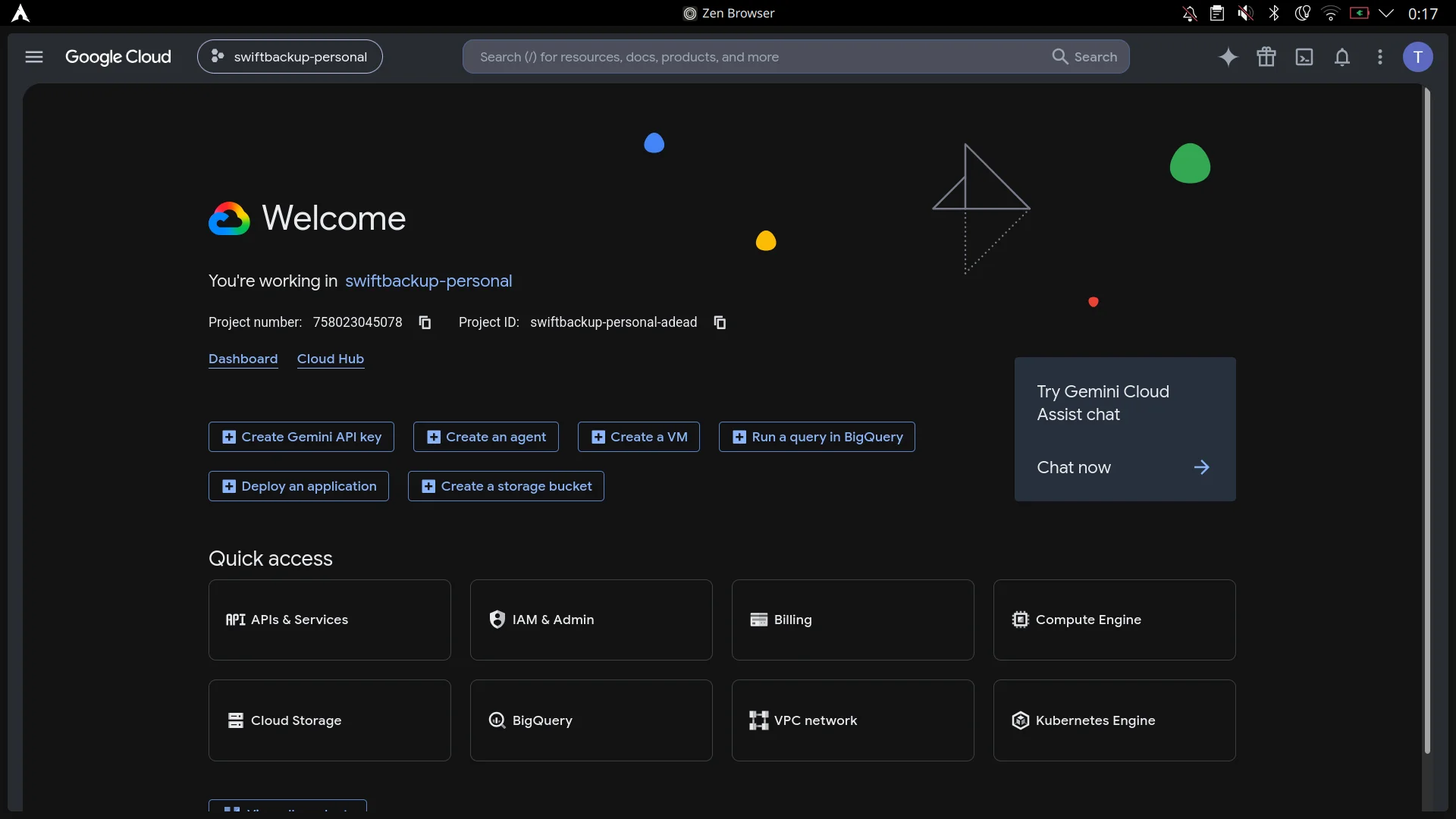Open the APIs & Services quick access card

pyautogui.click(x=330, y=620)
